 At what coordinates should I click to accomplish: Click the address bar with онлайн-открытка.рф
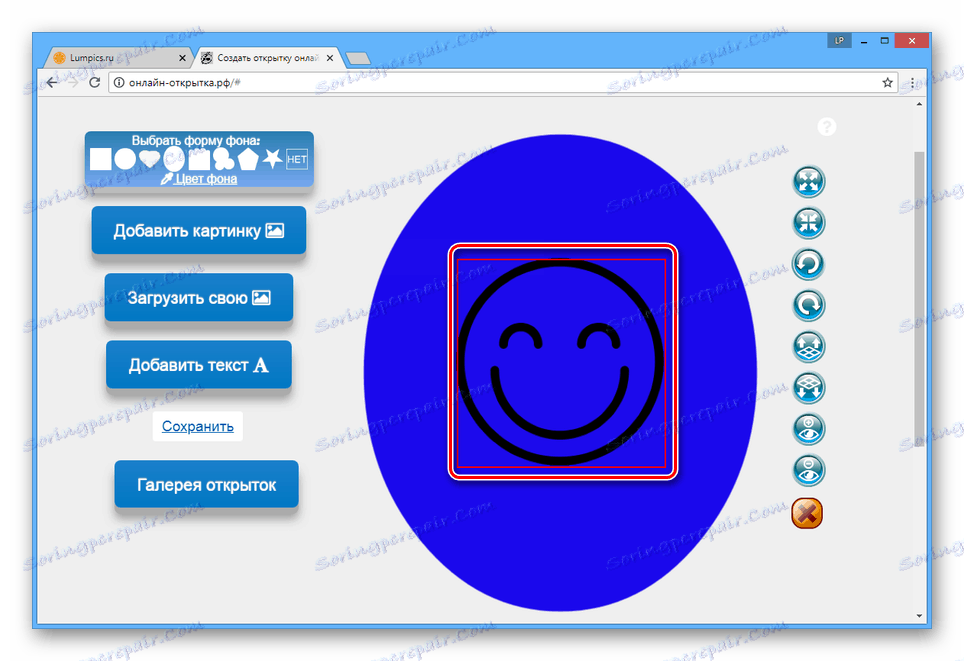pyautogui.click(x=503, y=82)
